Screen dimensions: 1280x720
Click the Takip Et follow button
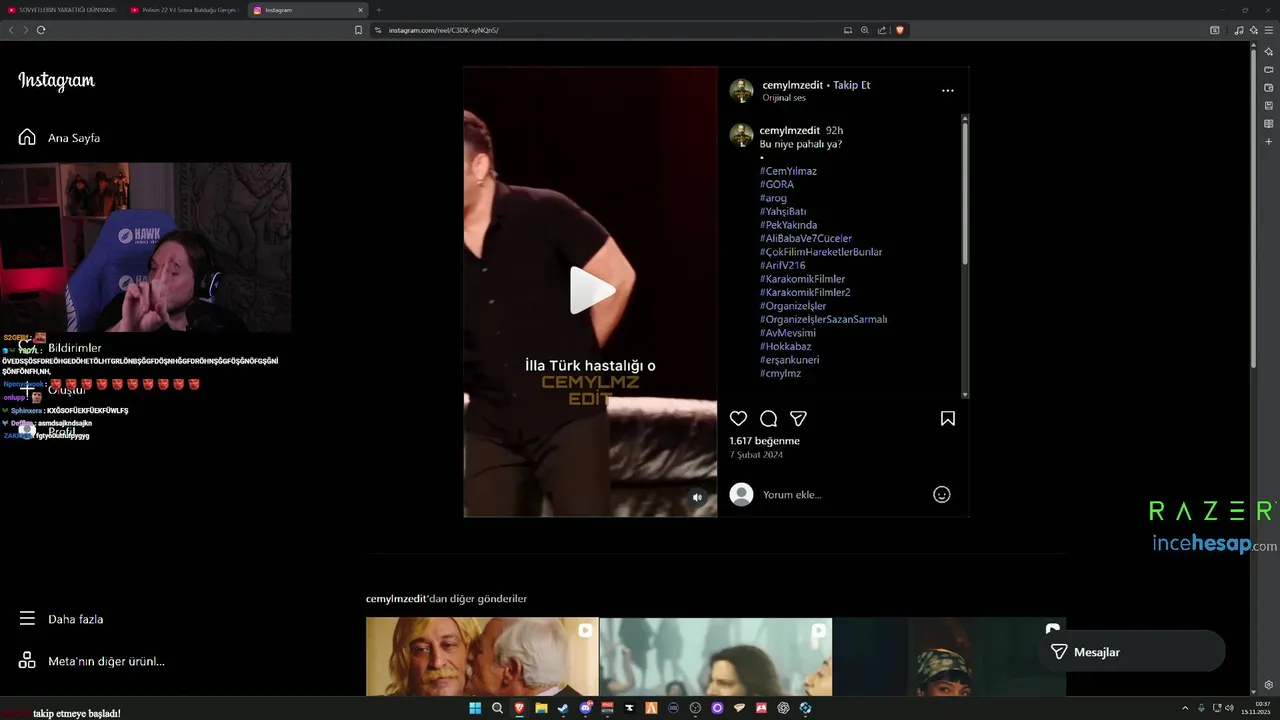coord(852,85)
